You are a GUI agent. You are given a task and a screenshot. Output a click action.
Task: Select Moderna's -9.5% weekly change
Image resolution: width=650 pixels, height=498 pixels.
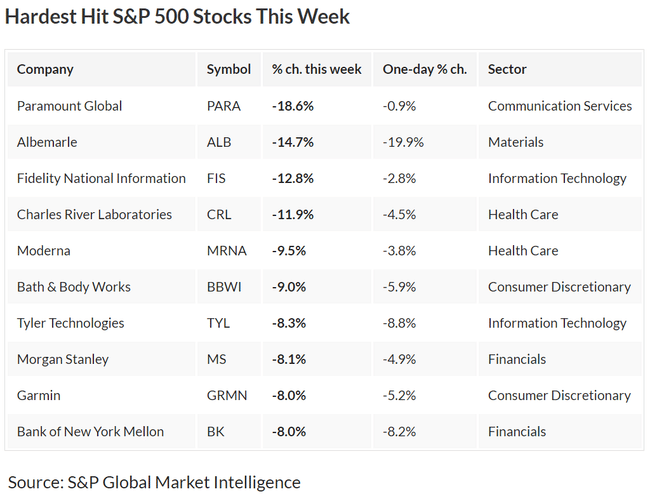[x=289, y=251]
